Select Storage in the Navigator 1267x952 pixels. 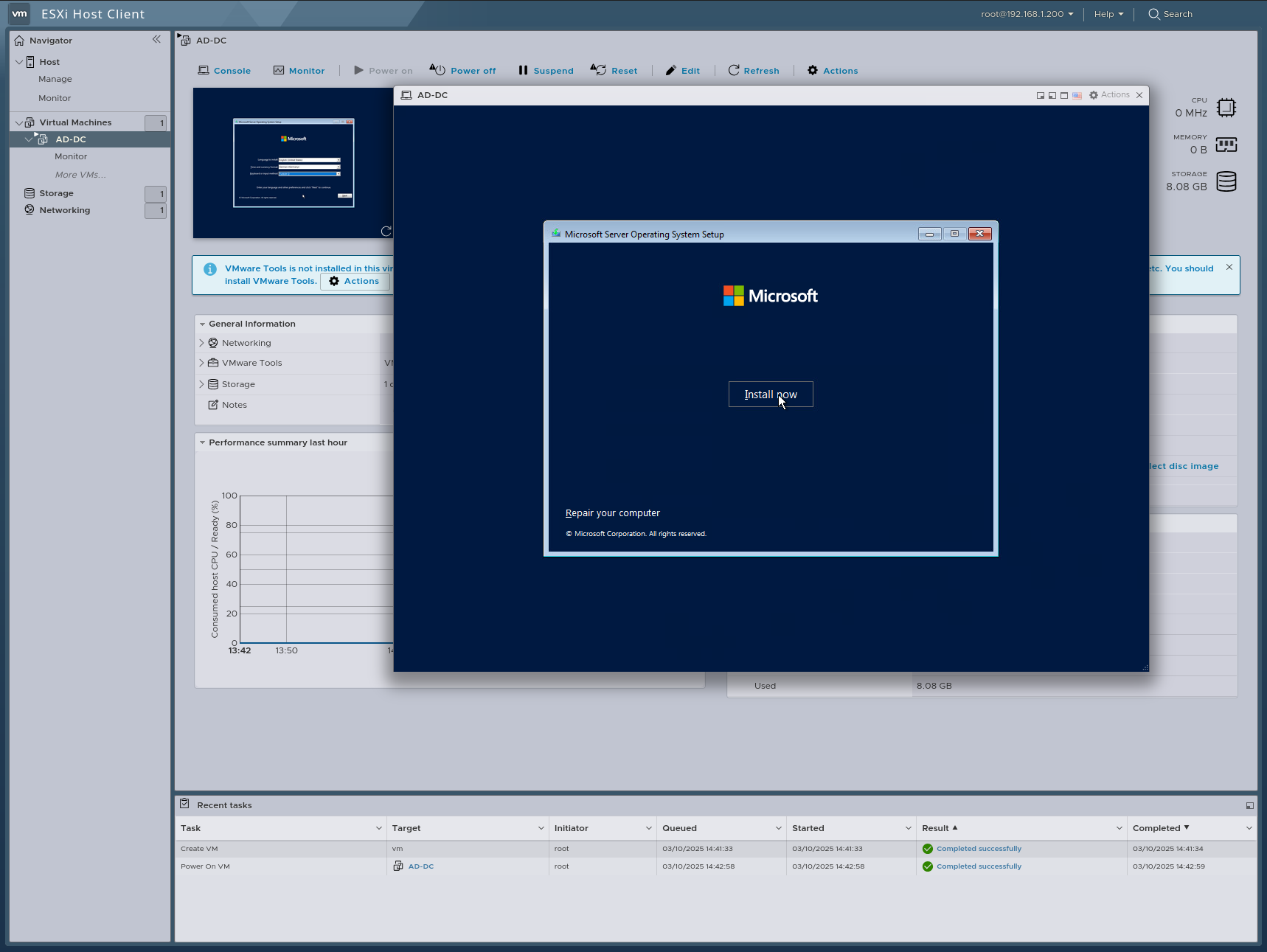55,192
